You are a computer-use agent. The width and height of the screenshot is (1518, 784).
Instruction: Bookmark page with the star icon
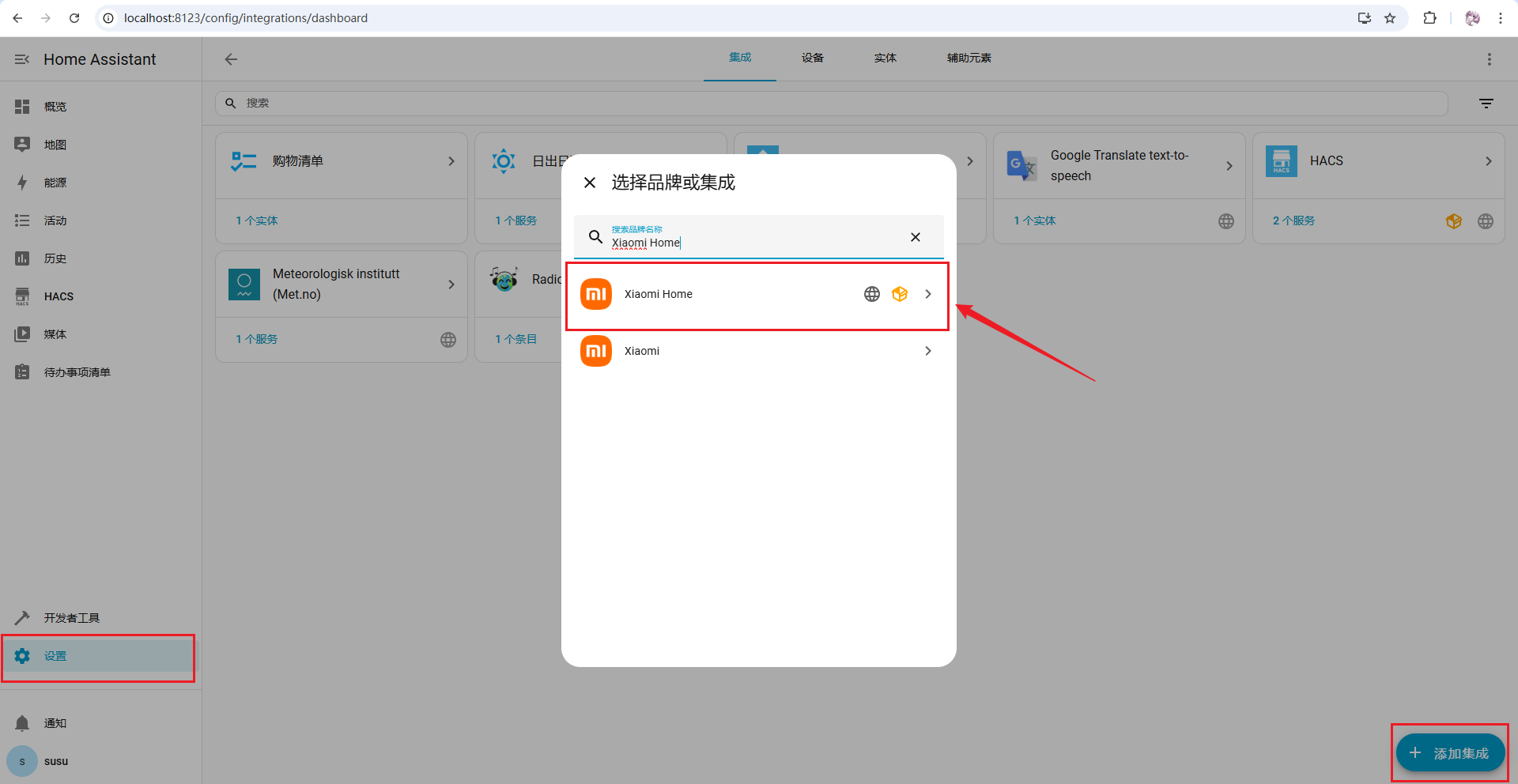(1390, 18)
